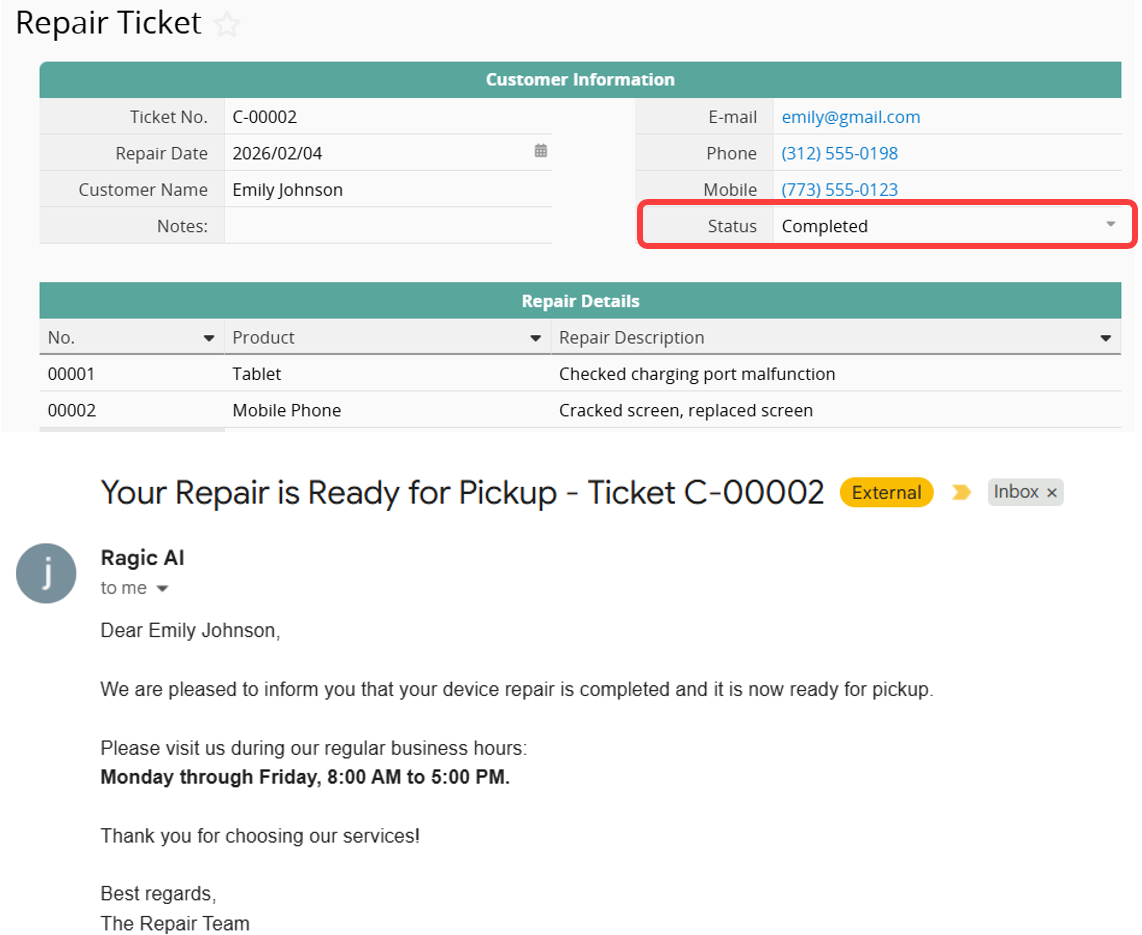The image size is (1142, 935).
Task: Click the phone number (312) 555-0198
Action: tap(839, 153)
